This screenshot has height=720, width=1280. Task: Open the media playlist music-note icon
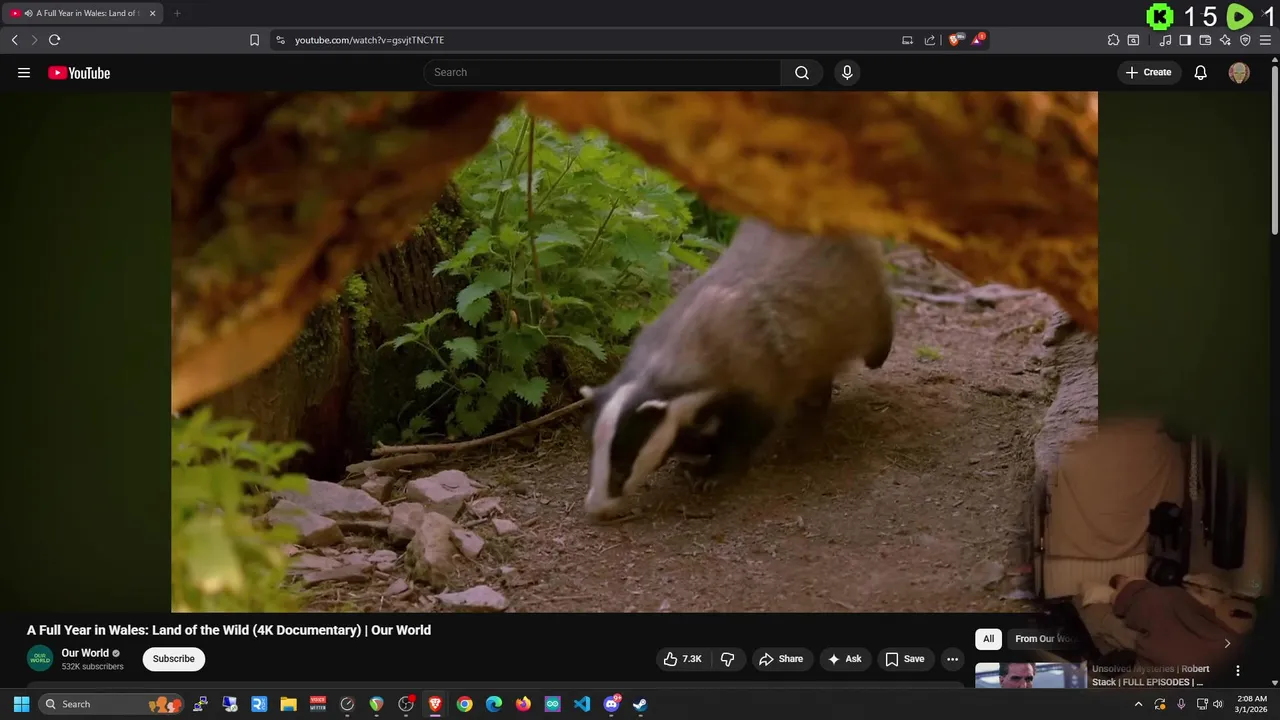1165,40
